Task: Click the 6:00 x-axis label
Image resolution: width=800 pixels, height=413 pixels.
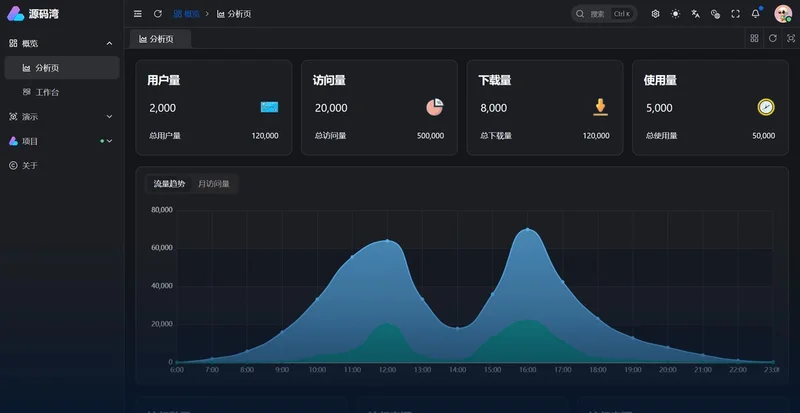Action: point(177,370)
